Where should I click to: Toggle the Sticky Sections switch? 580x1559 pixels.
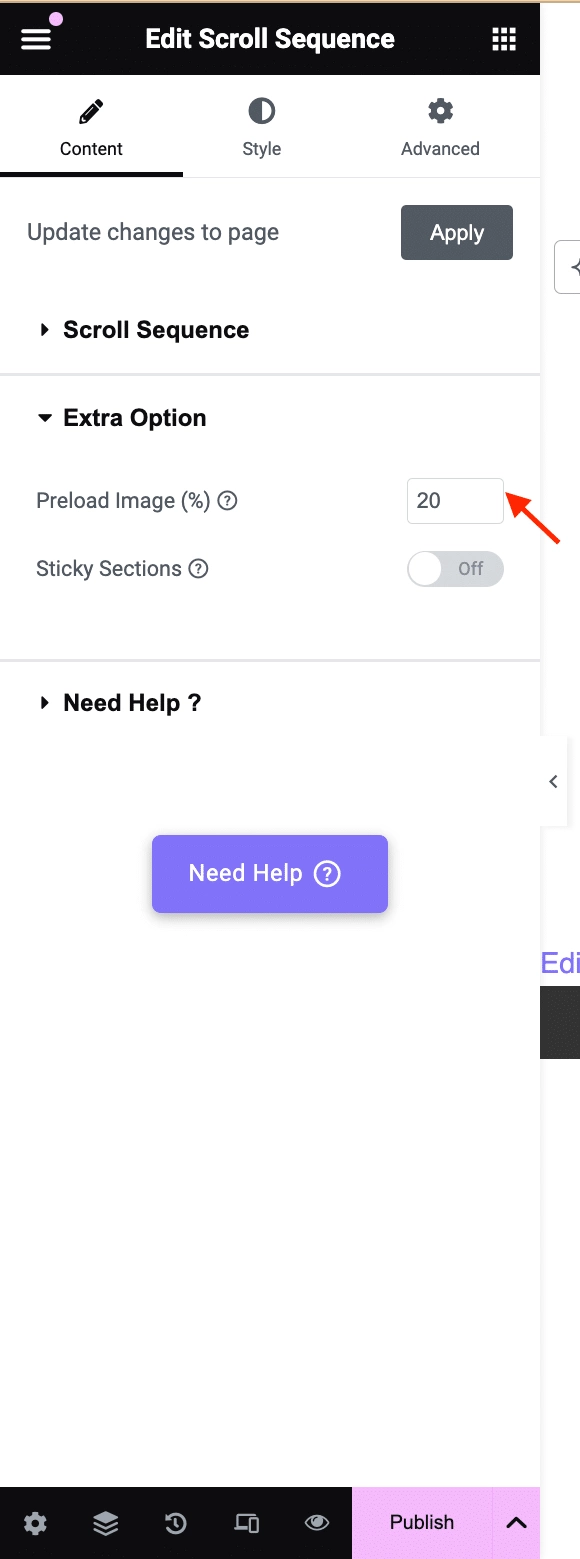point(455,569)
